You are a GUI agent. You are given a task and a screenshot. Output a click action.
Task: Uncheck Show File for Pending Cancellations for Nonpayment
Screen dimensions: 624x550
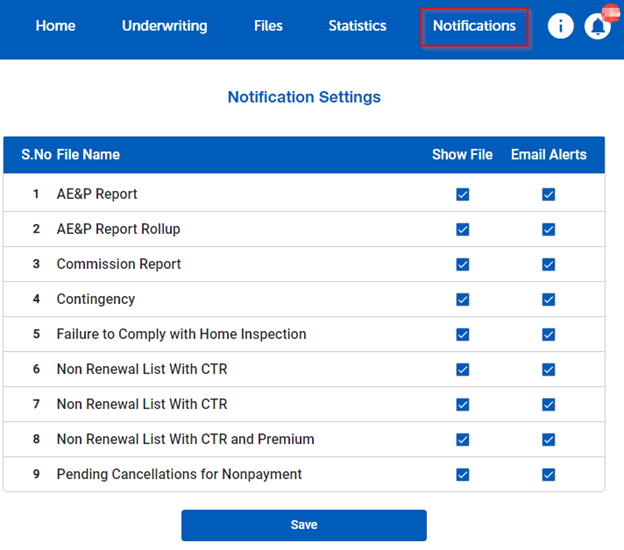click(x=462, y=474)
